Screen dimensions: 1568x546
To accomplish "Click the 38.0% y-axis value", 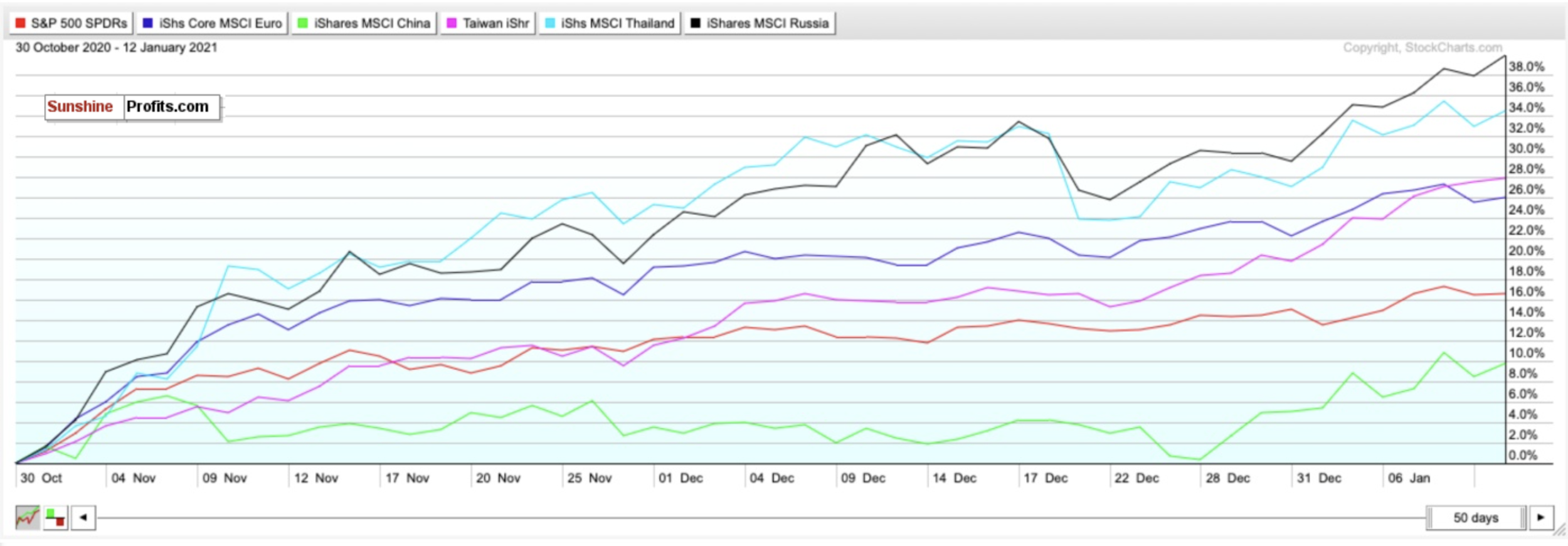I will click(x=1527, y=67).
